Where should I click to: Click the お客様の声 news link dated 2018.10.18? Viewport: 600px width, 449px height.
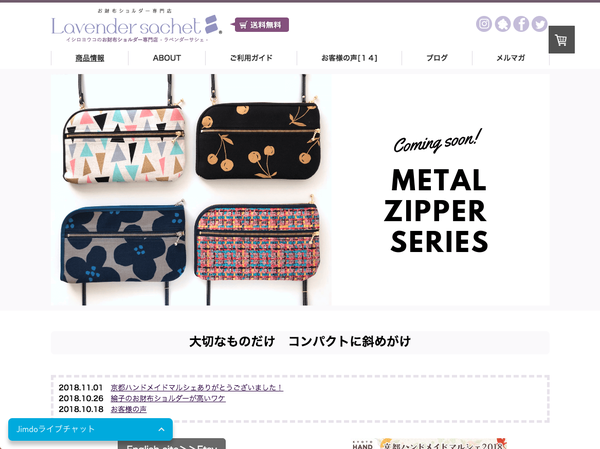[129, 409]
